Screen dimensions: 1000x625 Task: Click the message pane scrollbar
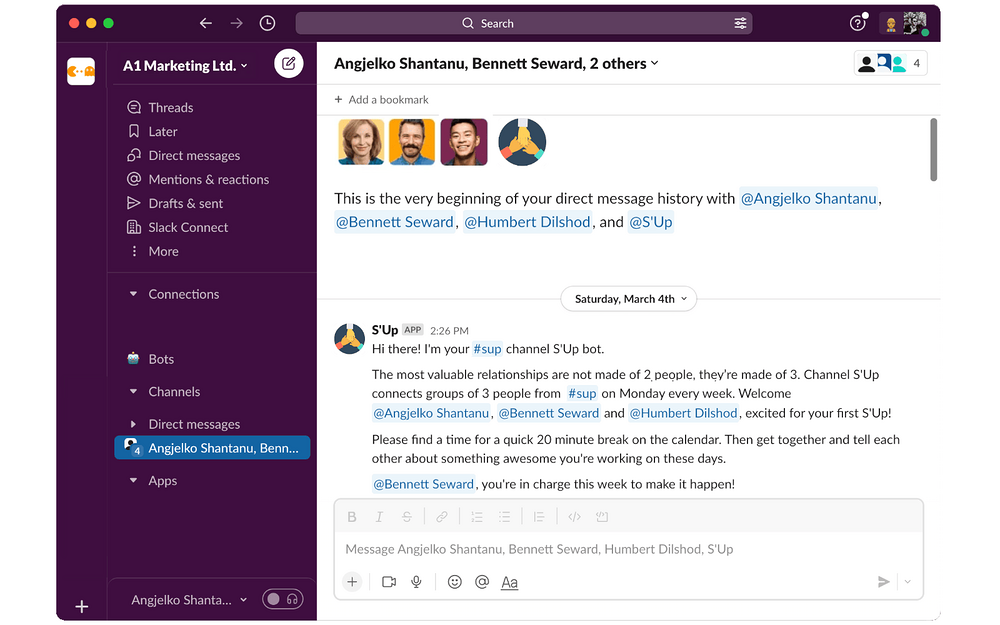tap(933, 151)
